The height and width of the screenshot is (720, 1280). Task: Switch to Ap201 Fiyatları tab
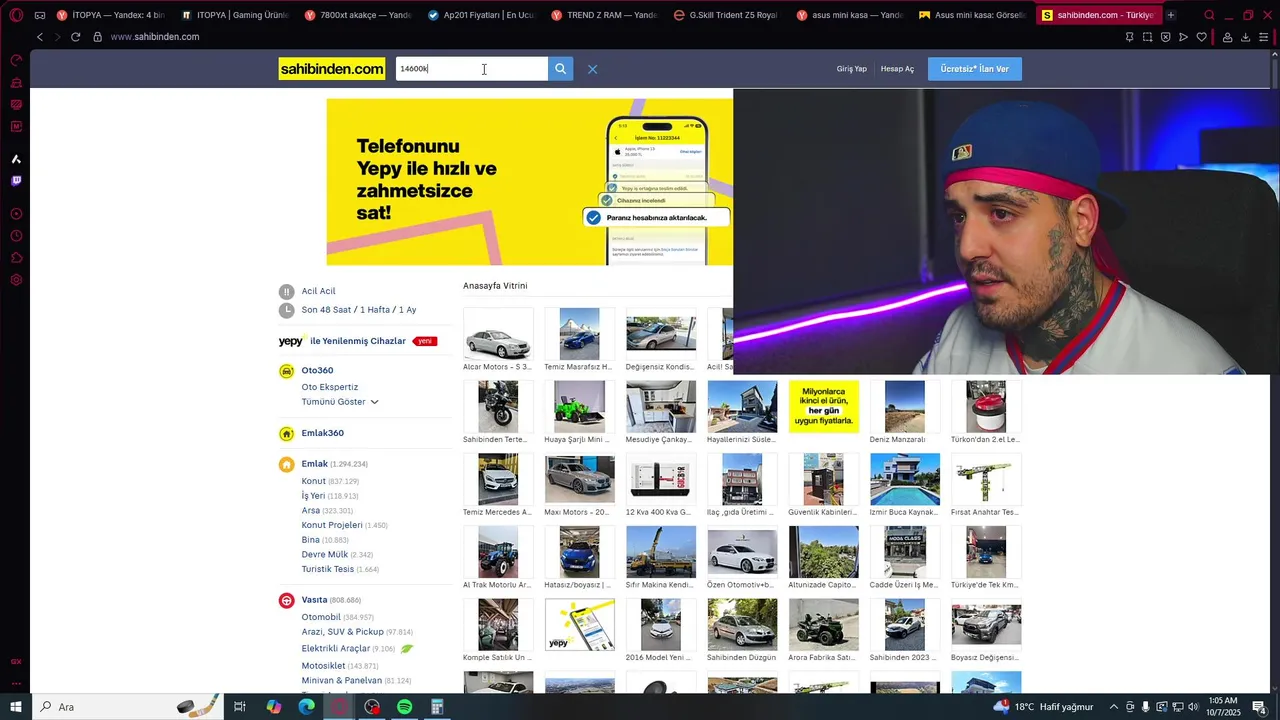coord(480,15)
